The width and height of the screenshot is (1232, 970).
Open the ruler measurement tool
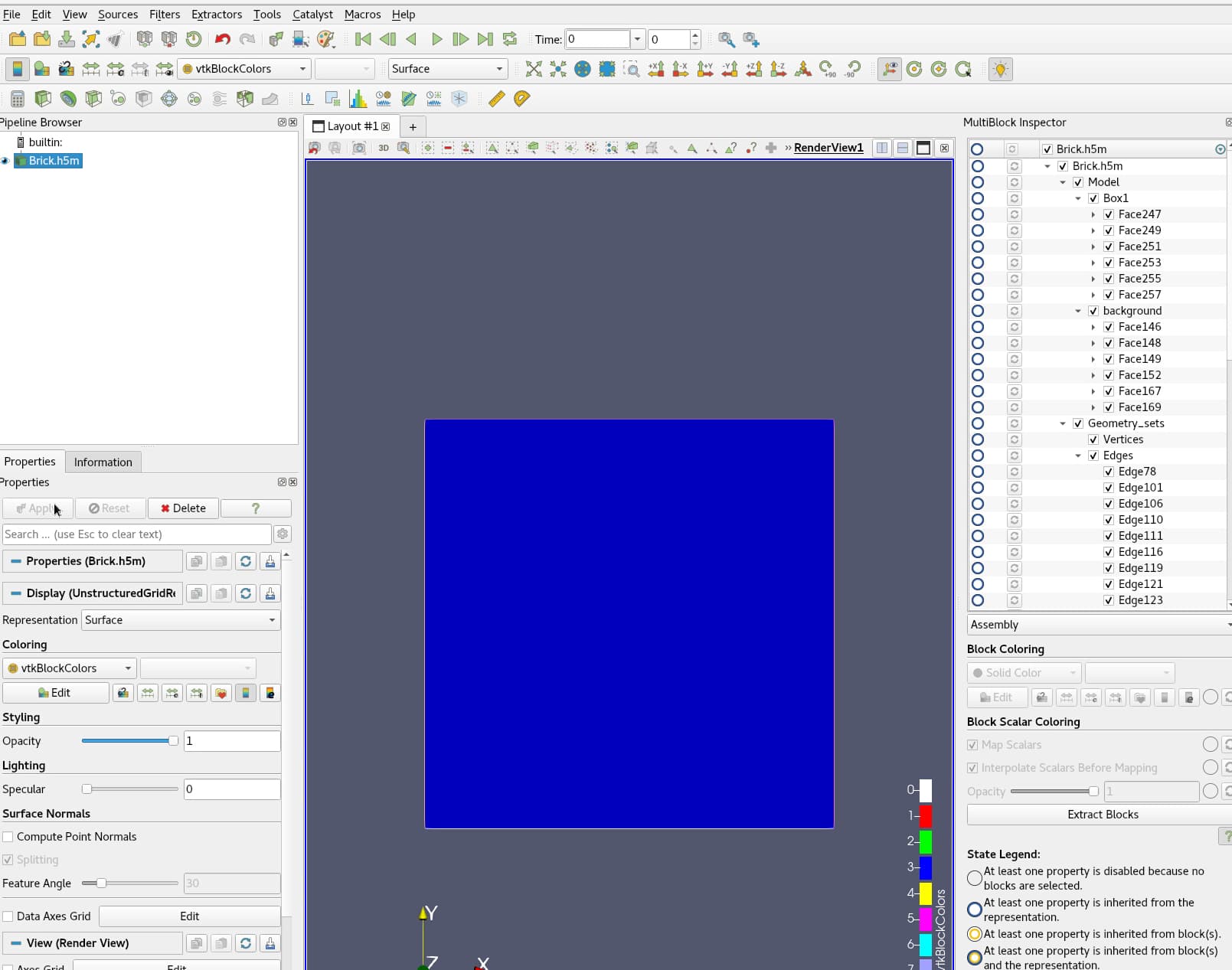click(497, 98)
